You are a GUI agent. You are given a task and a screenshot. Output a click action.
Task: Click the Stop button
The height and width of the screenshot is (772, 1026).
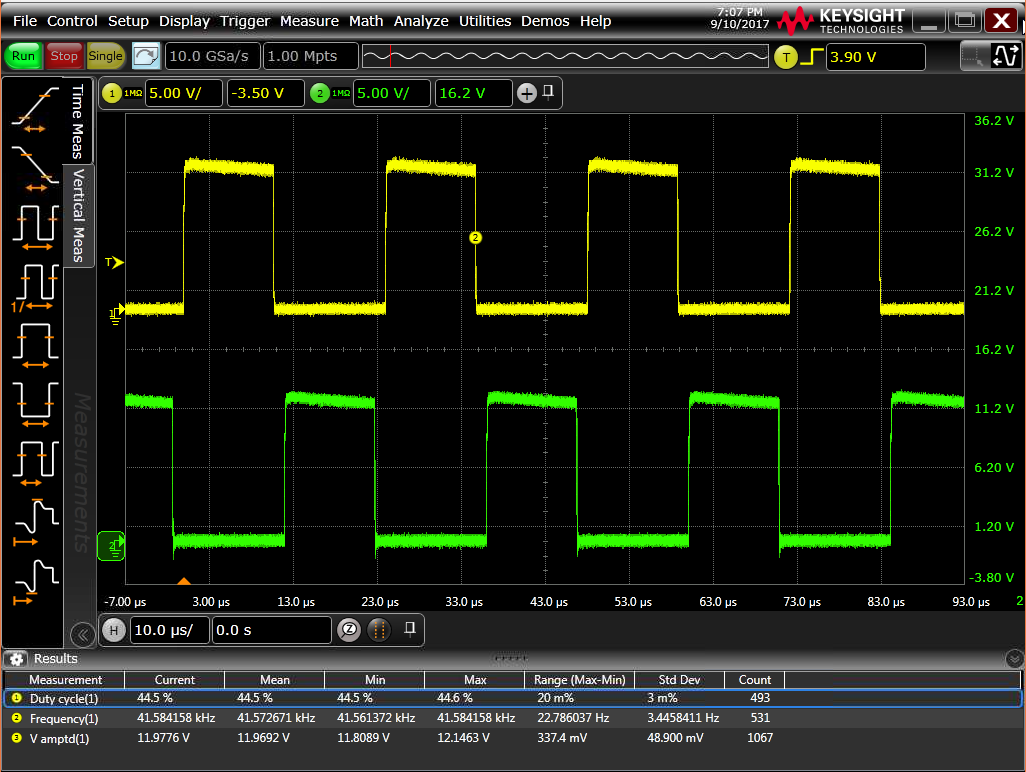coord(64,56)
